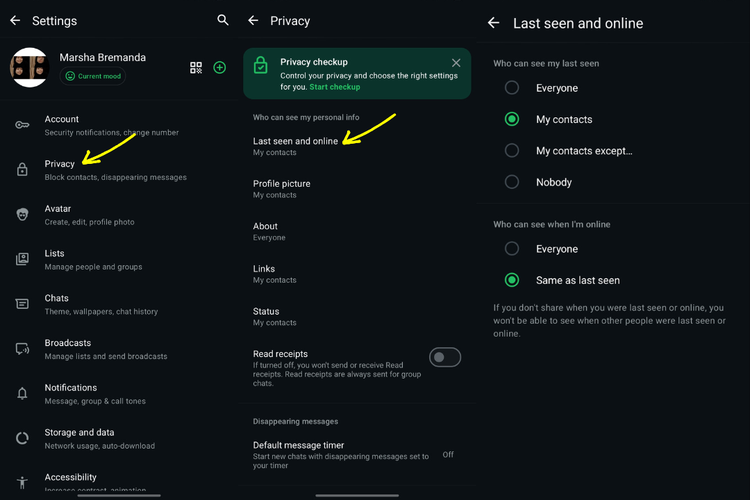The height and width of the screenshot is (500, 750).
Task: Open the Privacy settings entry
Action: [x=119, y=170]
